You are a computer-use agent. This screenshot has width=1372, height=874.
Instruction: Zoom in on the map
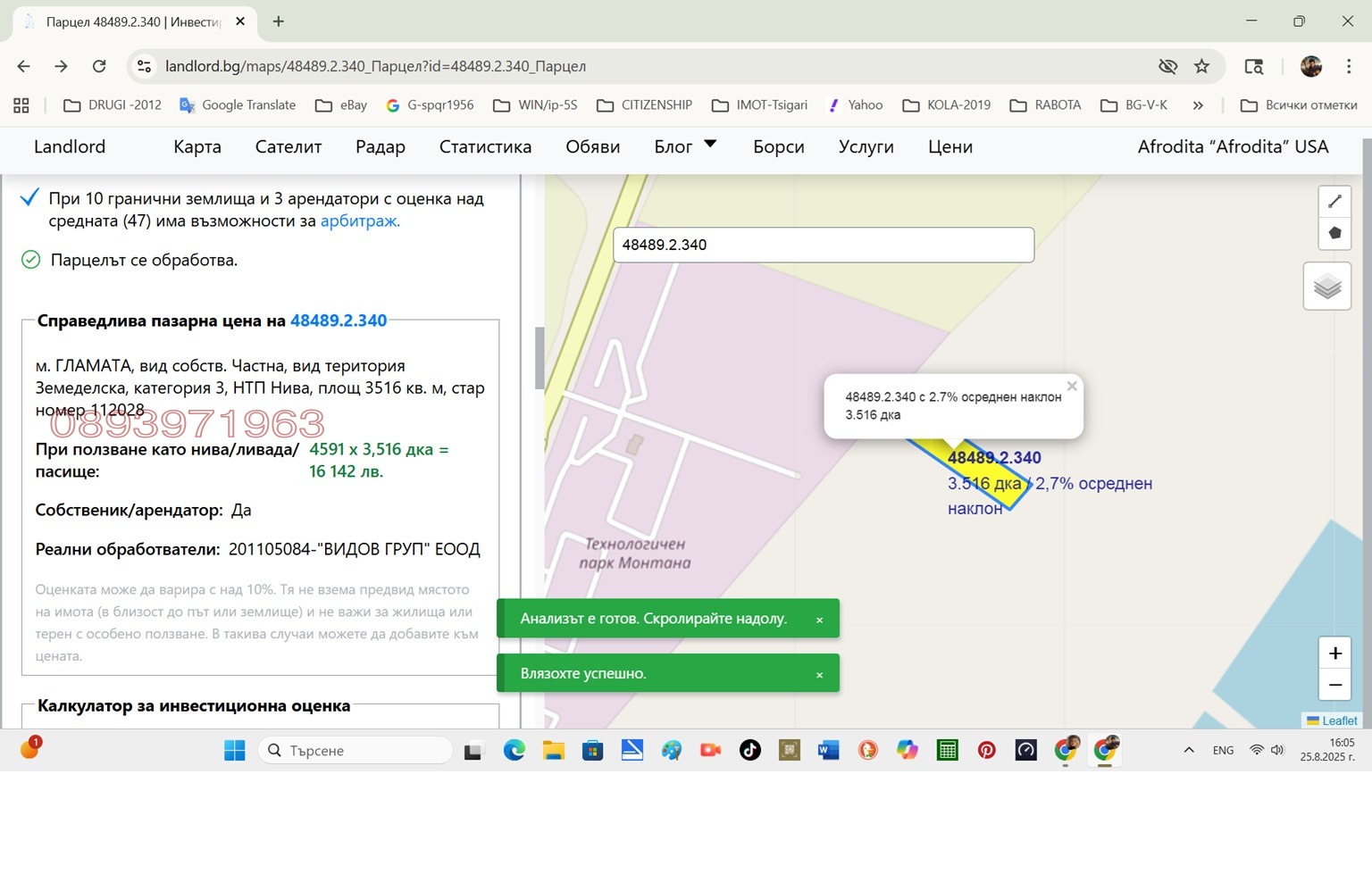[x=1334, y=653]
